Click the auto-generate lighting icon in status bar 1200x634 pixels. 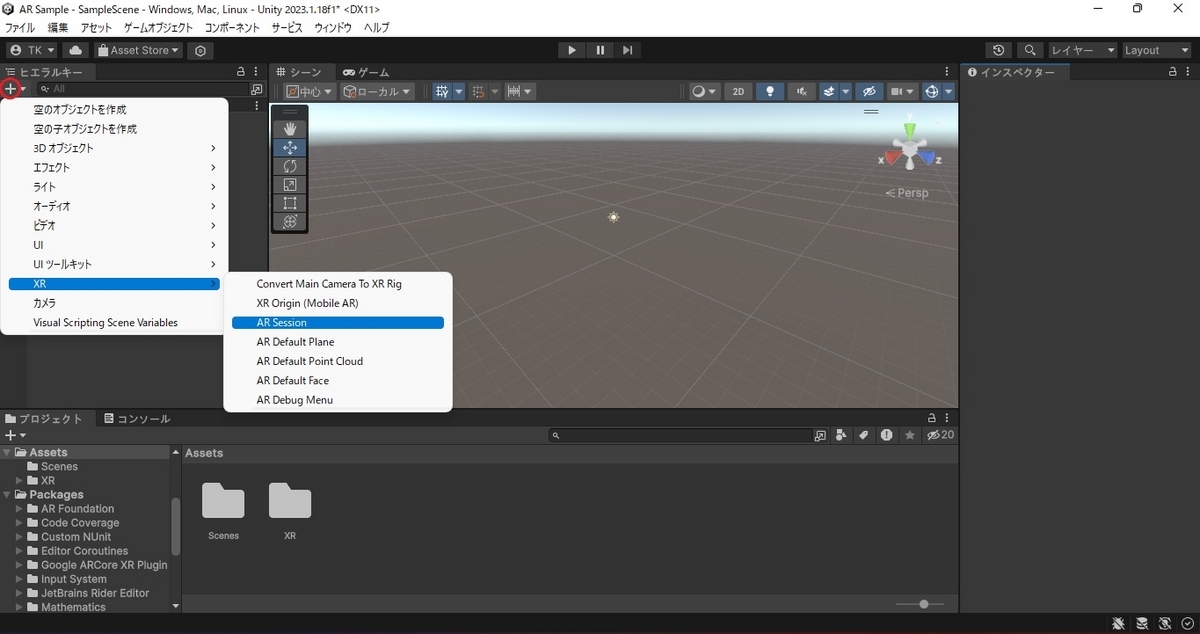pyautogui.click(x=1165, y=623)
